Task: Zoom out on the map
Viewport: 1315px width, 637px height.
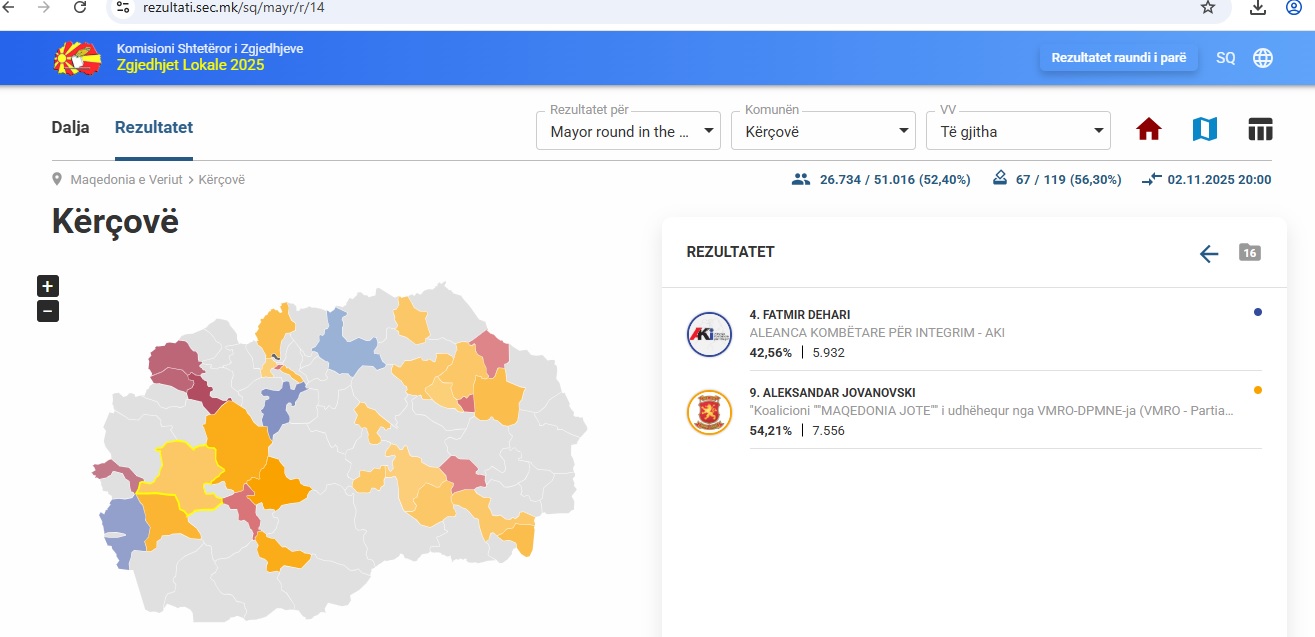Action: click(48, 311)
